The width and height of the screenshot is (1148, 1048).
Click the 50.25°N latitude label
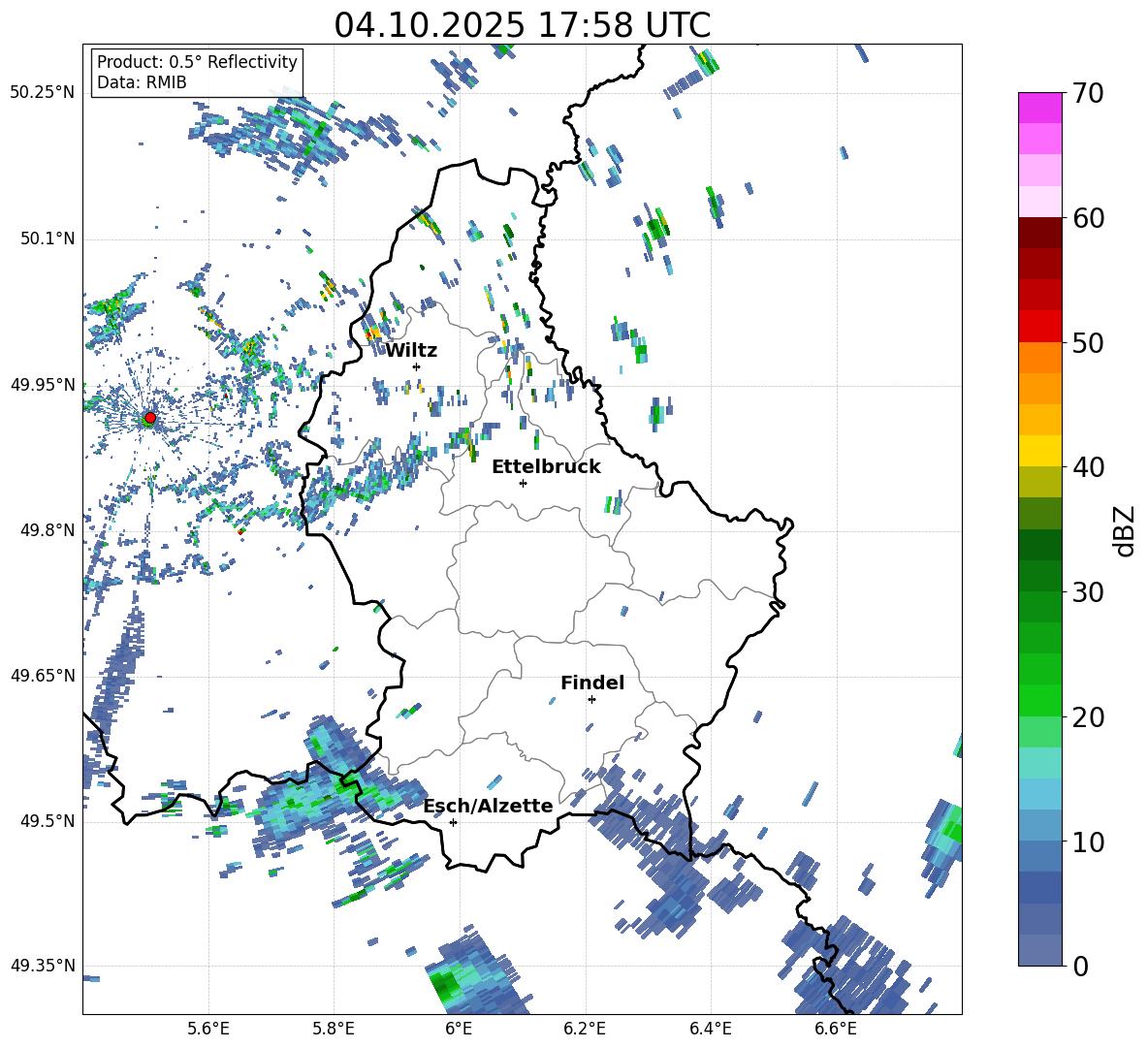[x=44, y=93]
